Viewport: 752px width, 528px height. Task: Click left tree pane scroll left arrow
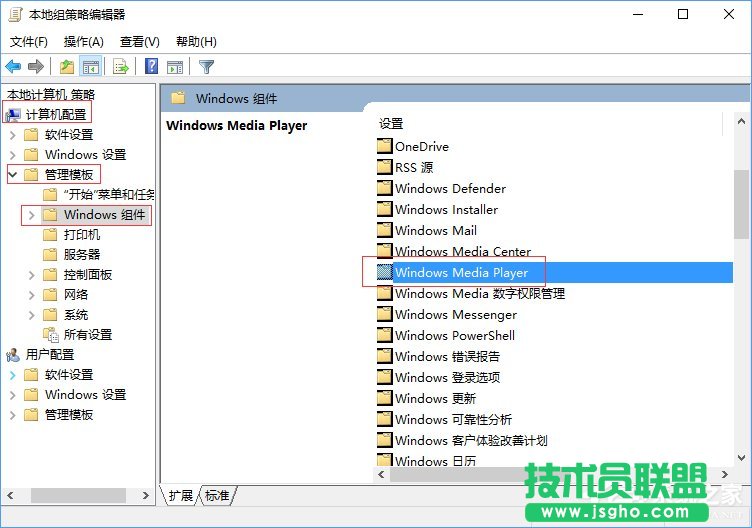(11, 495)
